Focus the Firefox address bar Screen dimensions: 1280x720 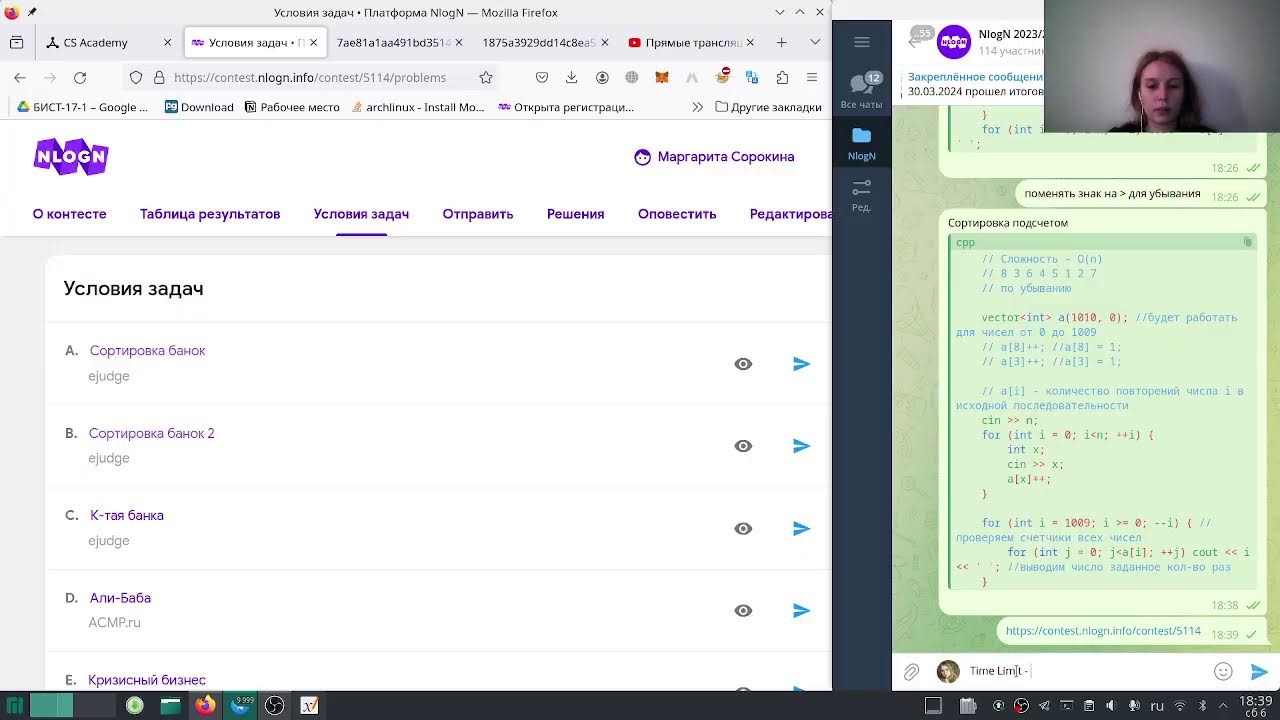[310, 77]
